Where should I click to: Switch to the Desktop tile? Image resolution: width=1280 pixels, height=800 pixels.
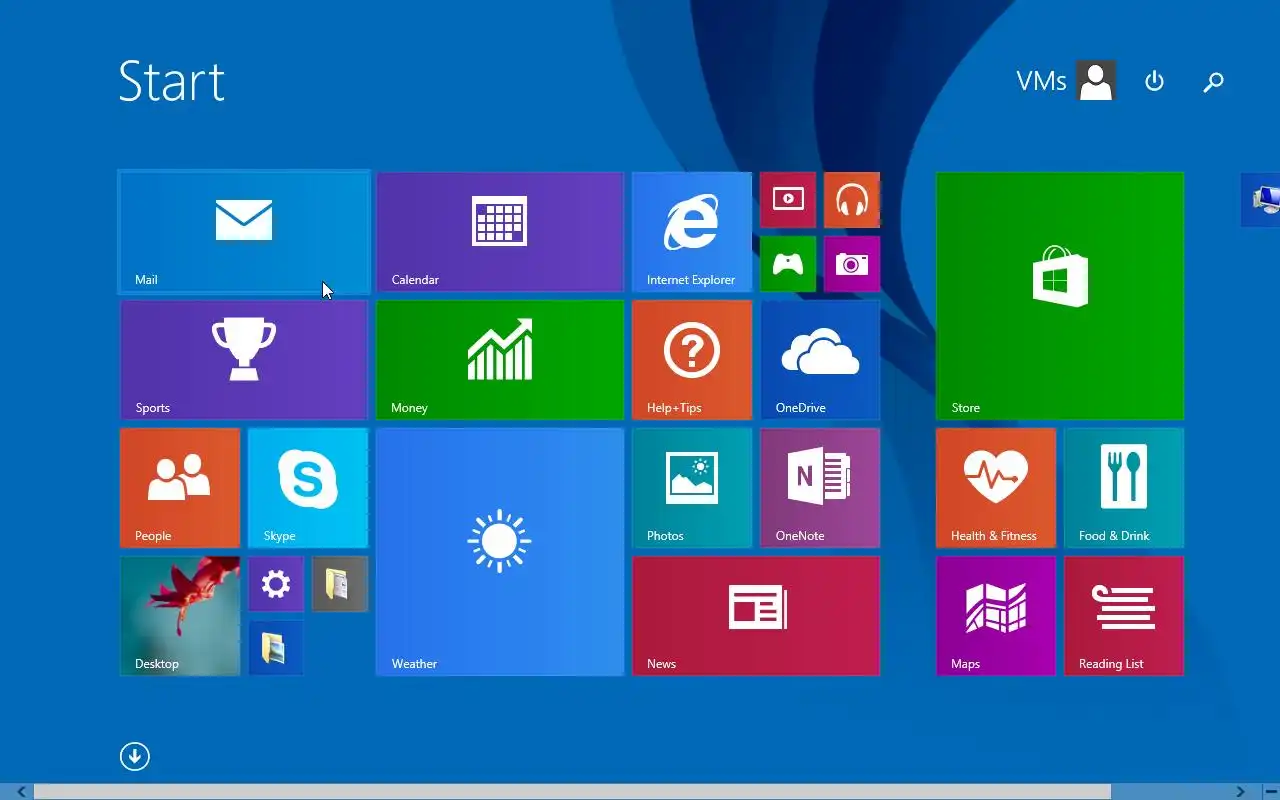click(x=180, y=616)
